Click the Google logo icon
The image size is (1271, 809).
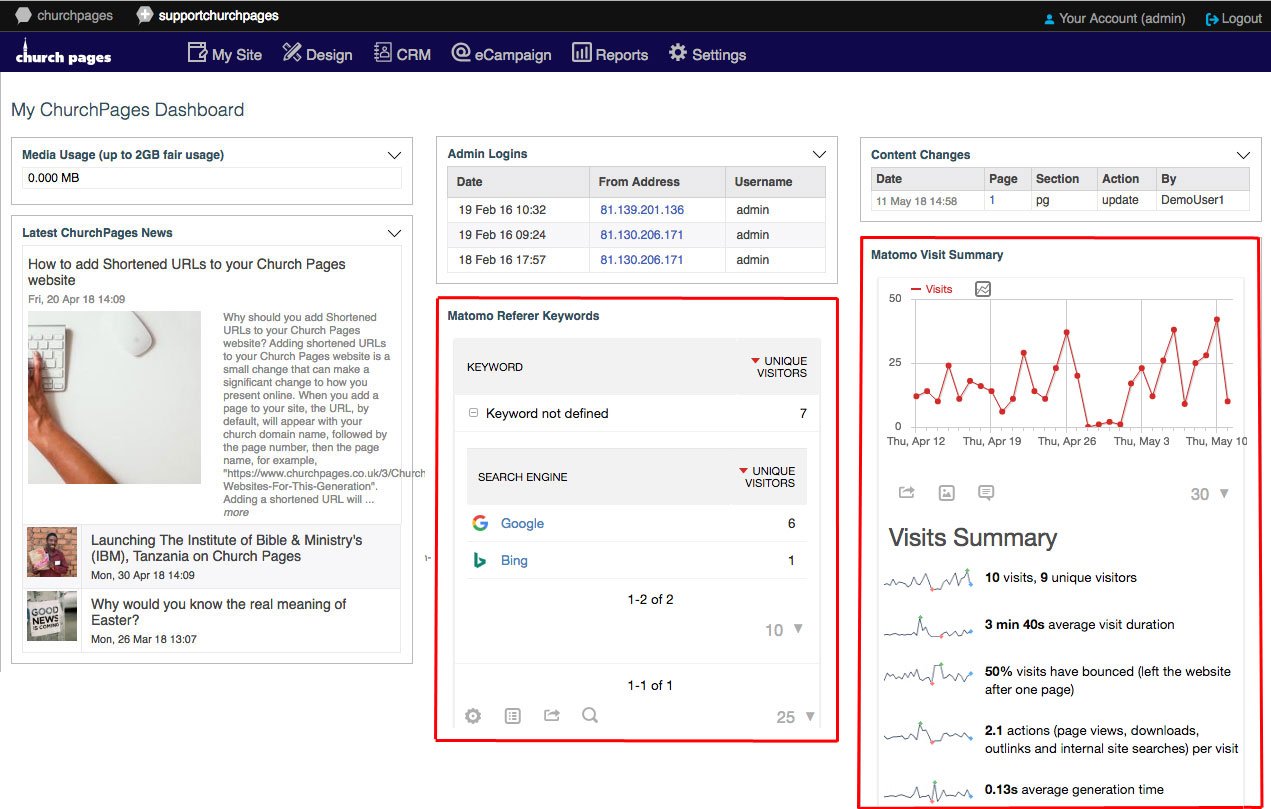(481, 523)
